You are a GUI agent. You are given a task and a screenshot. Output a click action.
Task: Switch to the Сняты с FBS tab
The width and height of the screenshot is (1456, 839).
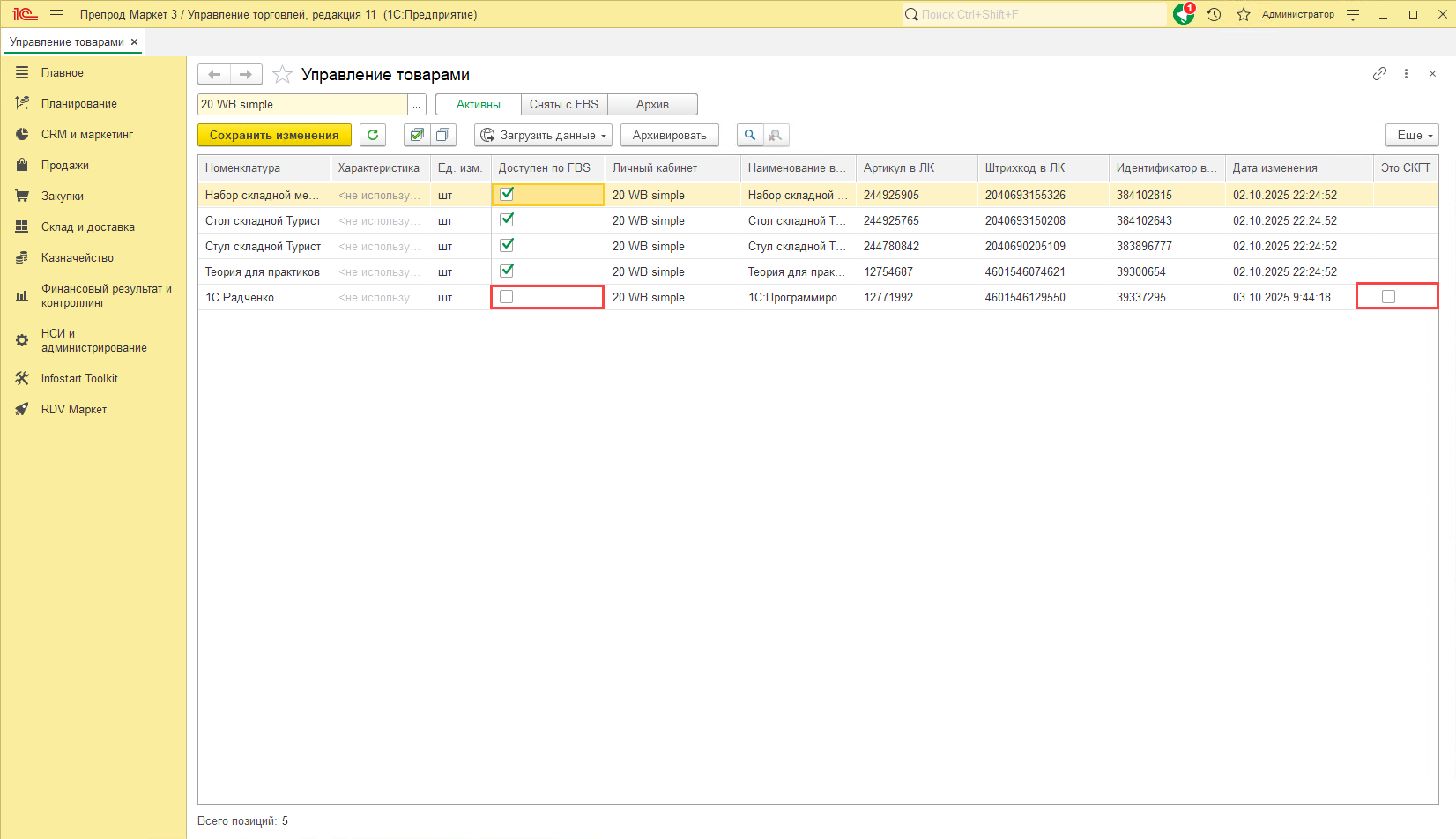coord(564,105)
